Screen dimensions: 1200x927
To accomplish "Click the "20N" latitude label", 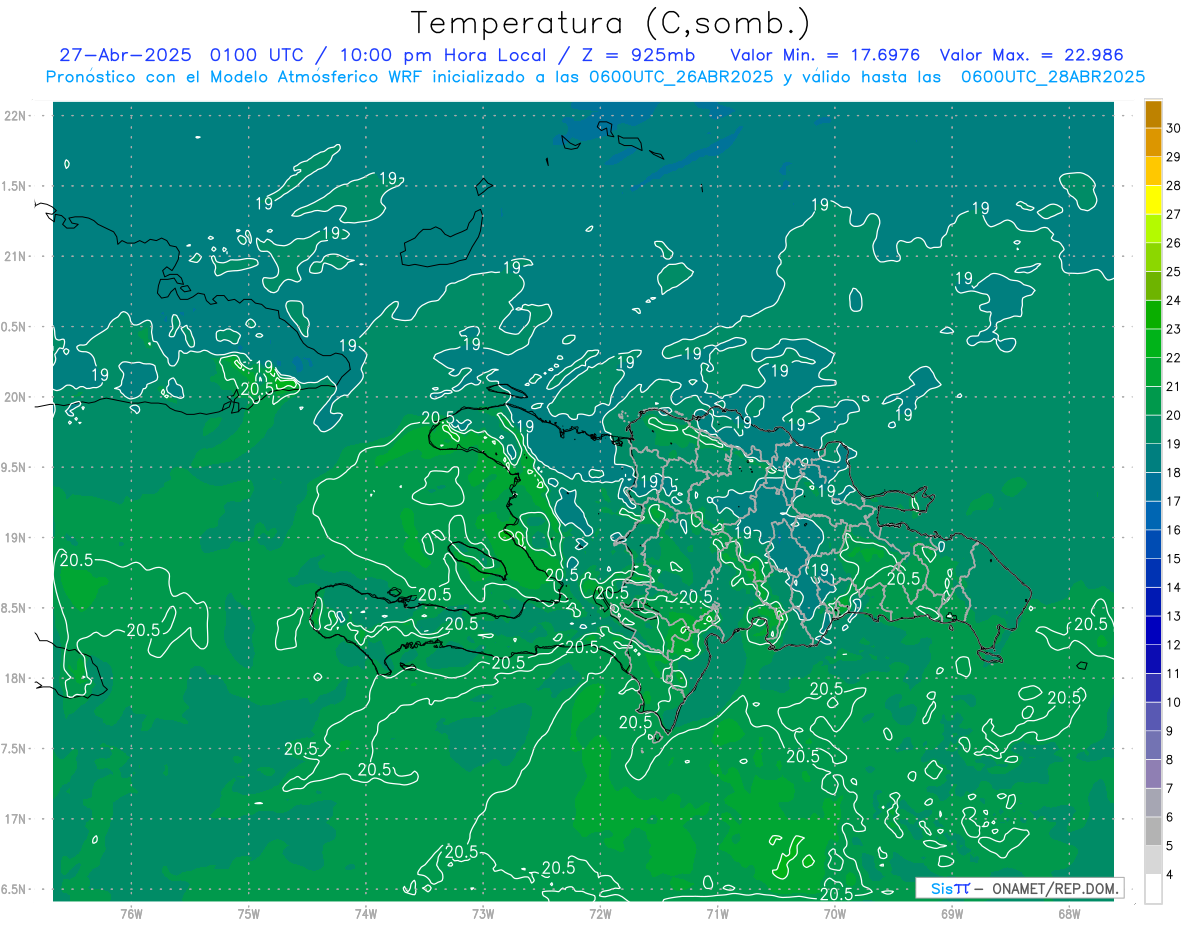I will (14, 397).
